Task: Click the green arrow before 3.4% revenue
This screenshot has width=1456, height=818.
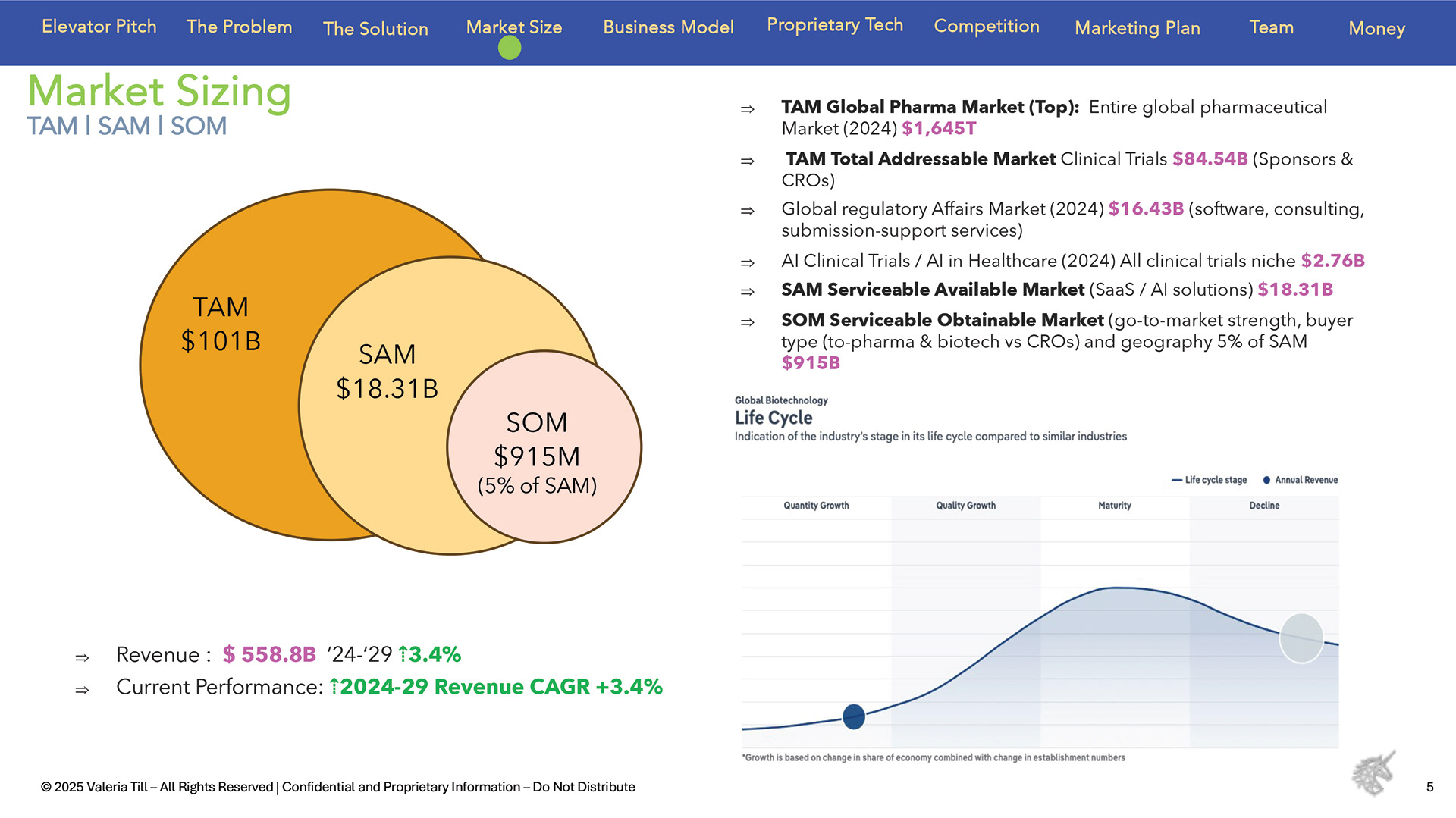Action: pos(403,653)
